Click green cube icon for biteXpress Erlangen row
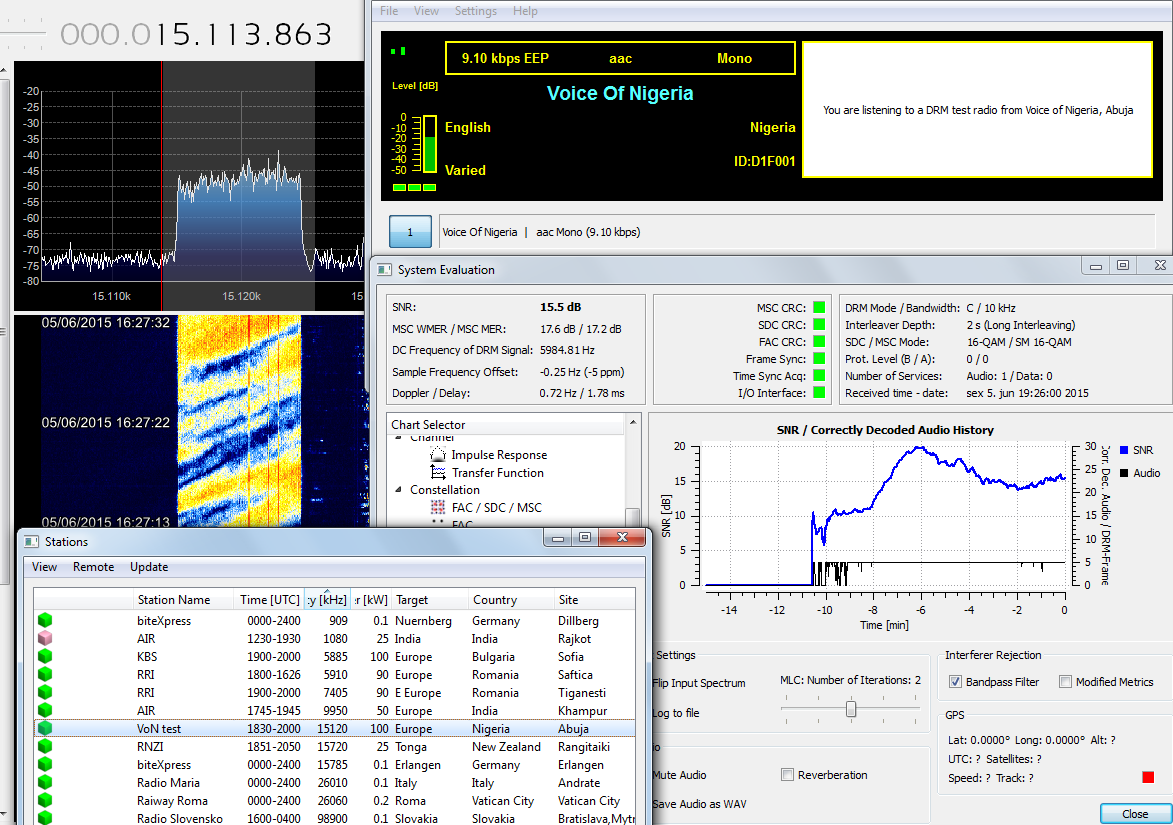1173x825 pixels. click(45, 764)
